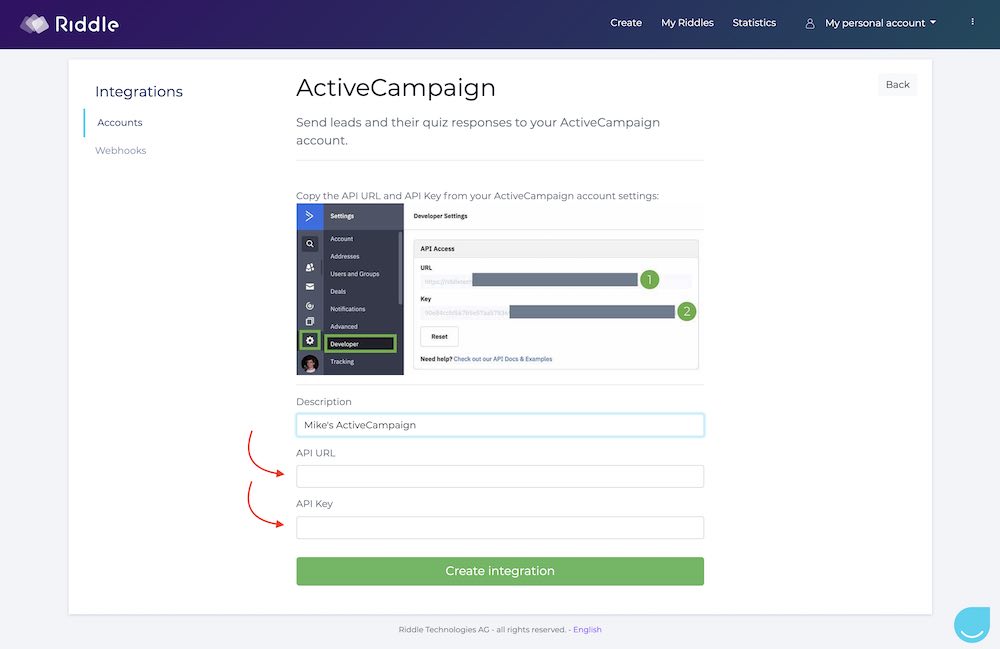Viewport: 1000px width, 649px height.
Task: Click 'Copy the API URL and API Key' instruction text
Action: coord(477,196)
